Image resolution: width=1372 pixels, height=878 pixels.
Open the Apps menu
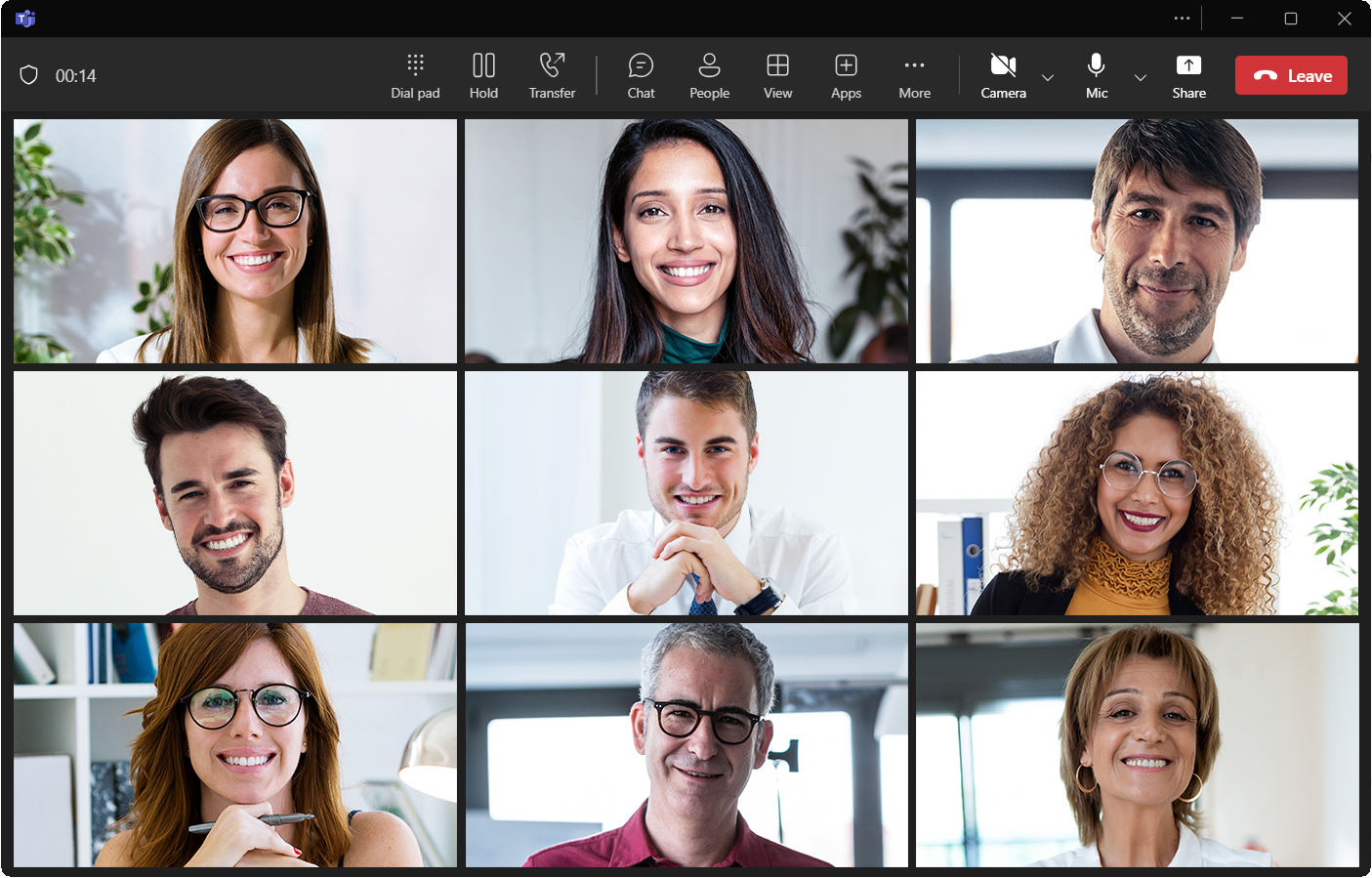(x=846, y=76)
